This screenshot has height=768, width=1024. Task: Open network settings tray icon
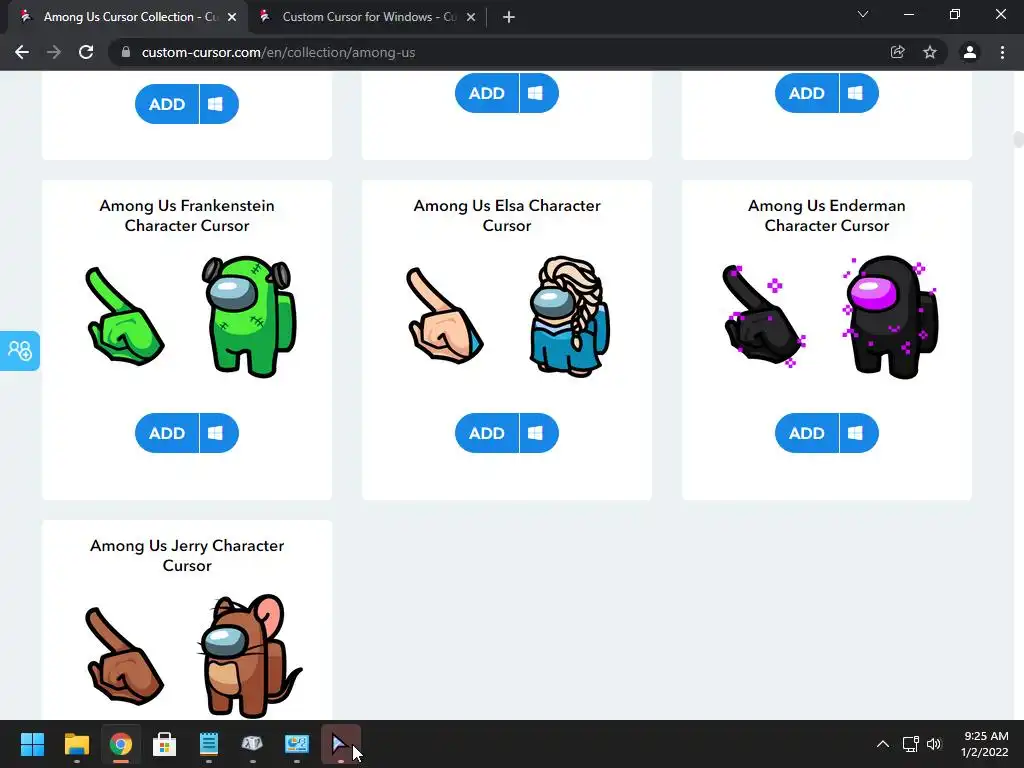pos(910,744)
